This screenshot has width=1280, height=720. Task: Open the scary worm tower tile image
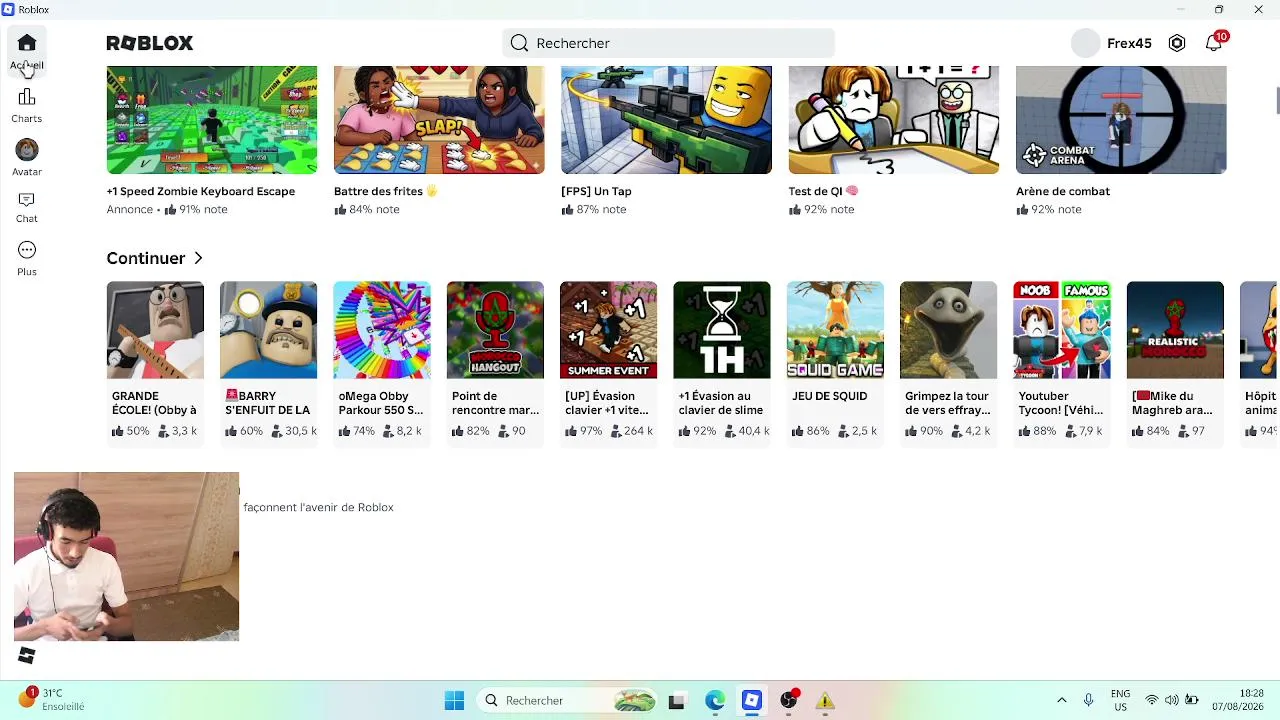pyautogui.click(x=949, y=330)
